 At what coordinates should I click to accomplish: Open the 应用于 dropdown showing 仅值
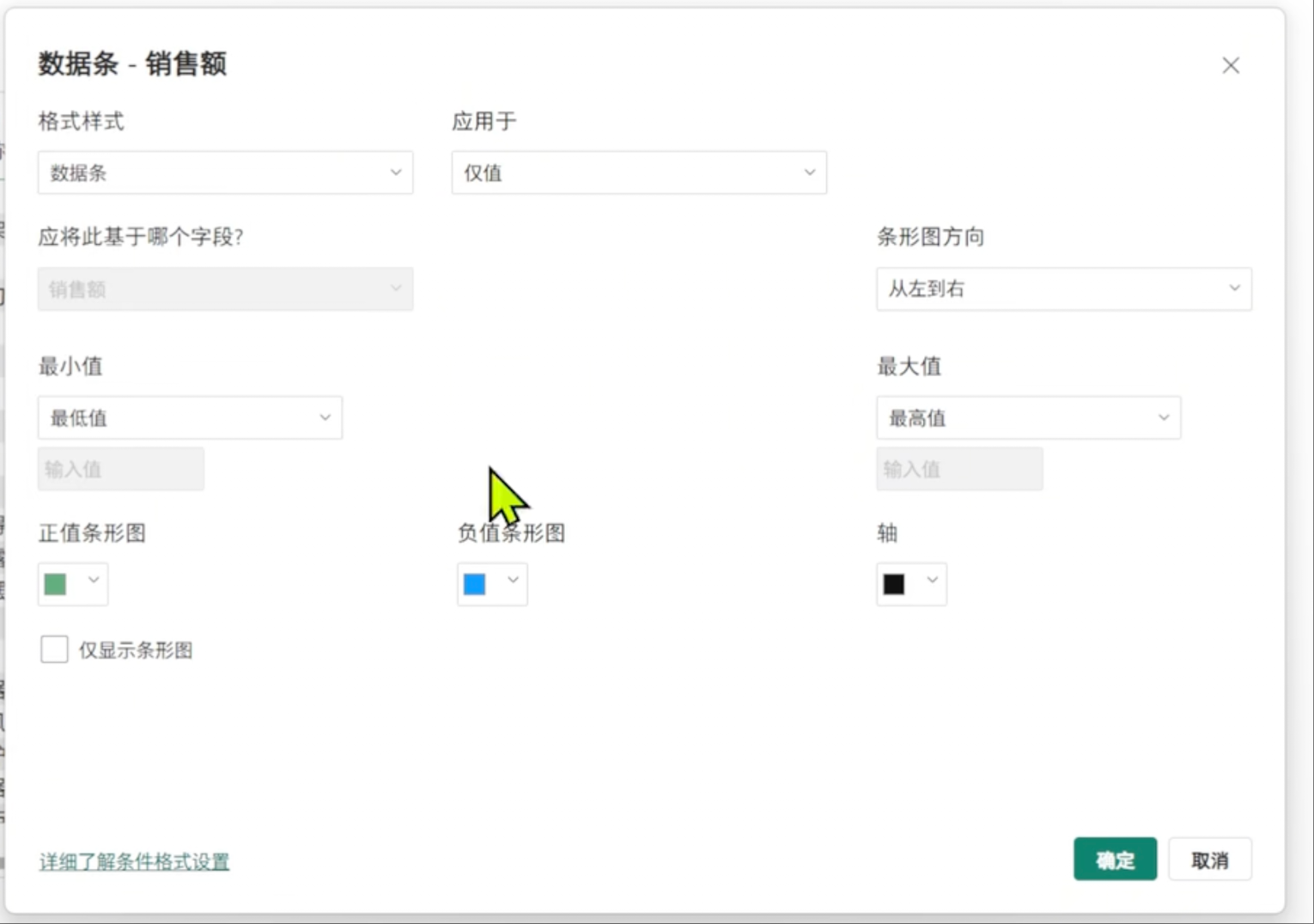coord(639,173)
